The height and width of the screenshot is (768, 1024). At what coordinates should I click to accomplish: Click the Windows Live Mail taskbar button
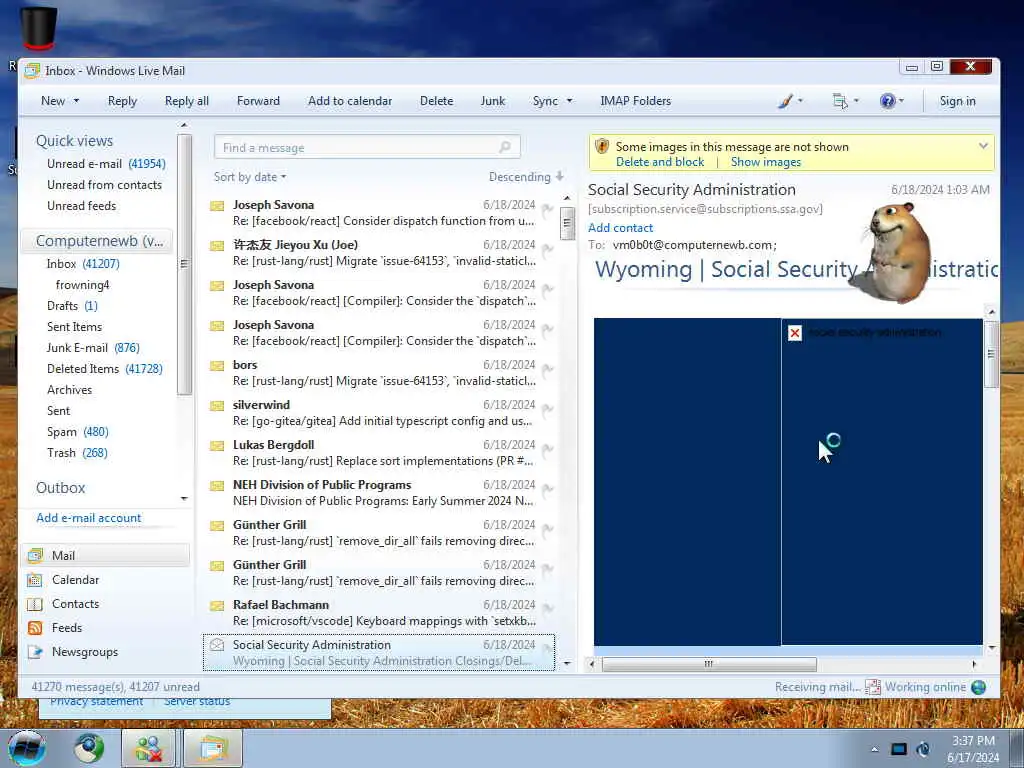213,748
